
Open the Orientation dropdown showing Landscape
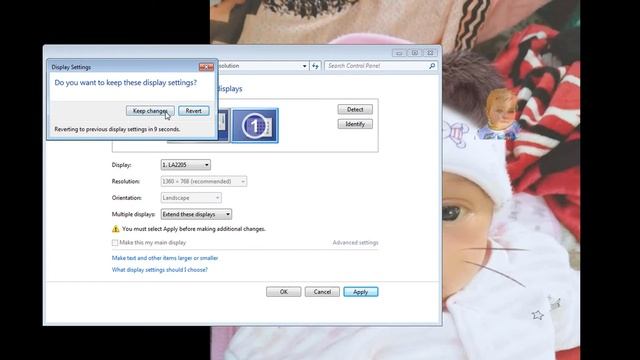(191, 198)
